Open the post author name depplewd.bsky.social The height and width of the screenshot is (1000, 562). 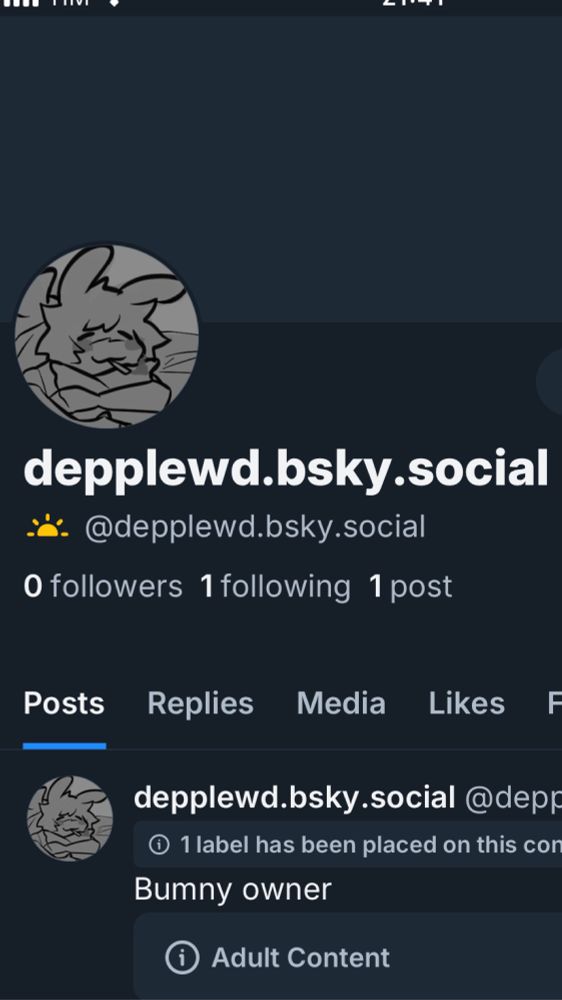[295, 797]
